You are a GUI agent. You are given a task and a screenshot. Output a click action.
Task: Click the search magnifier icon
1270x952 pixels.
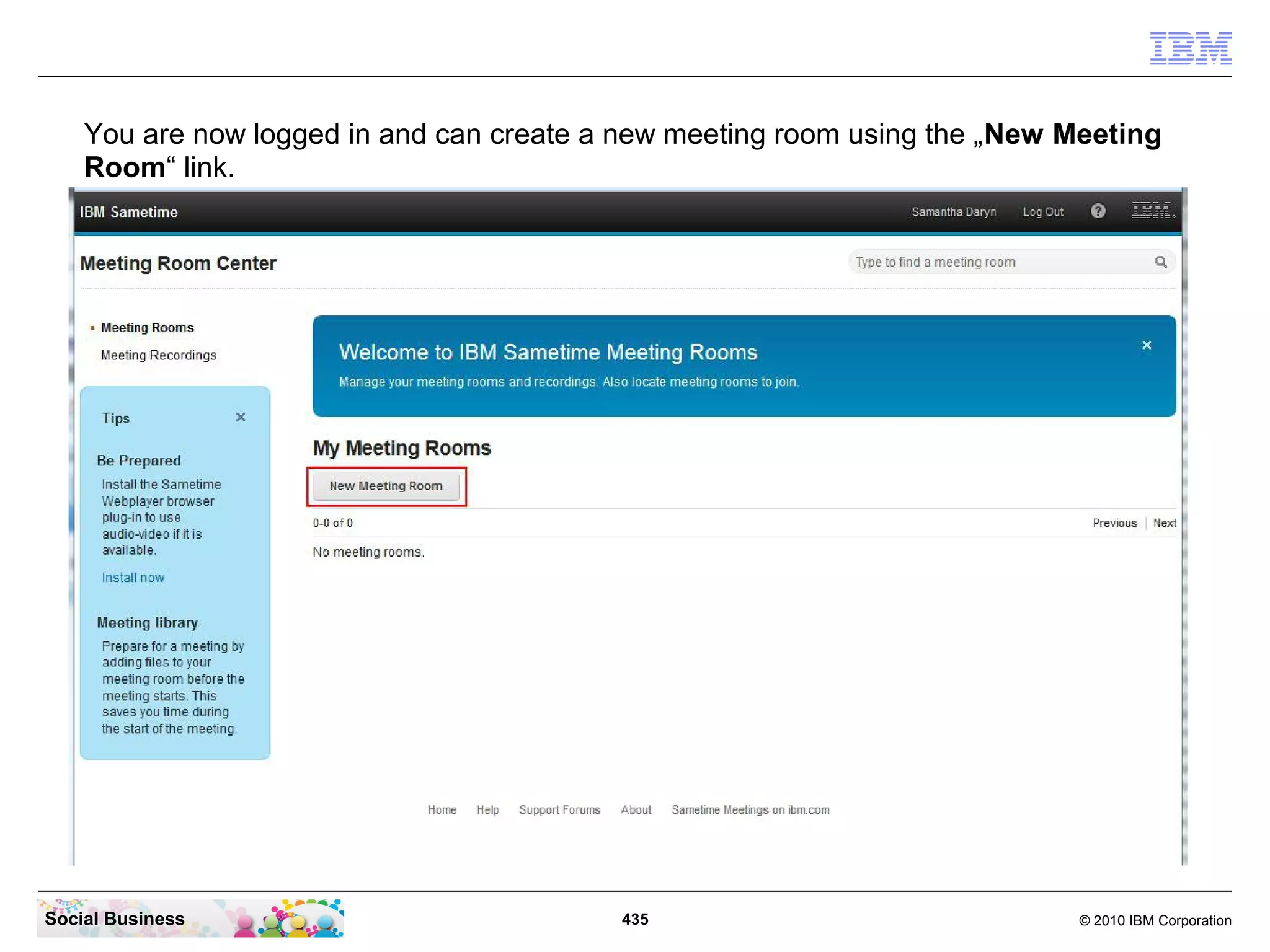point(1161,262)
